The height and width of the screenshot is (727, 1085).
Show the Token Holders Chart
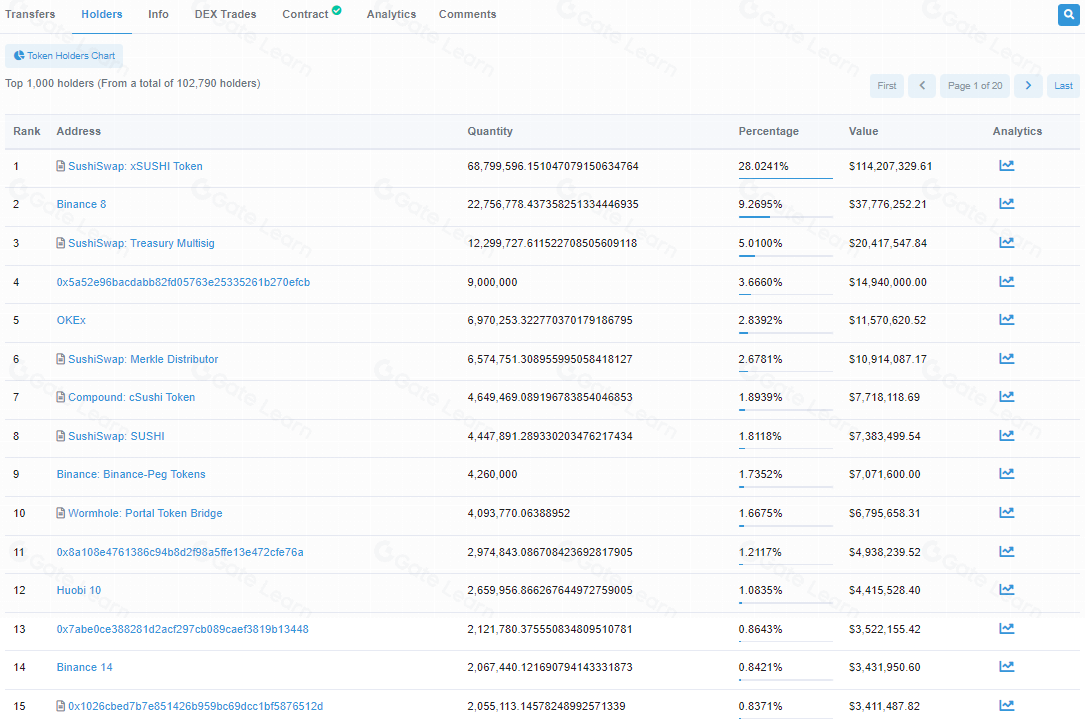(x=64, y=56)
